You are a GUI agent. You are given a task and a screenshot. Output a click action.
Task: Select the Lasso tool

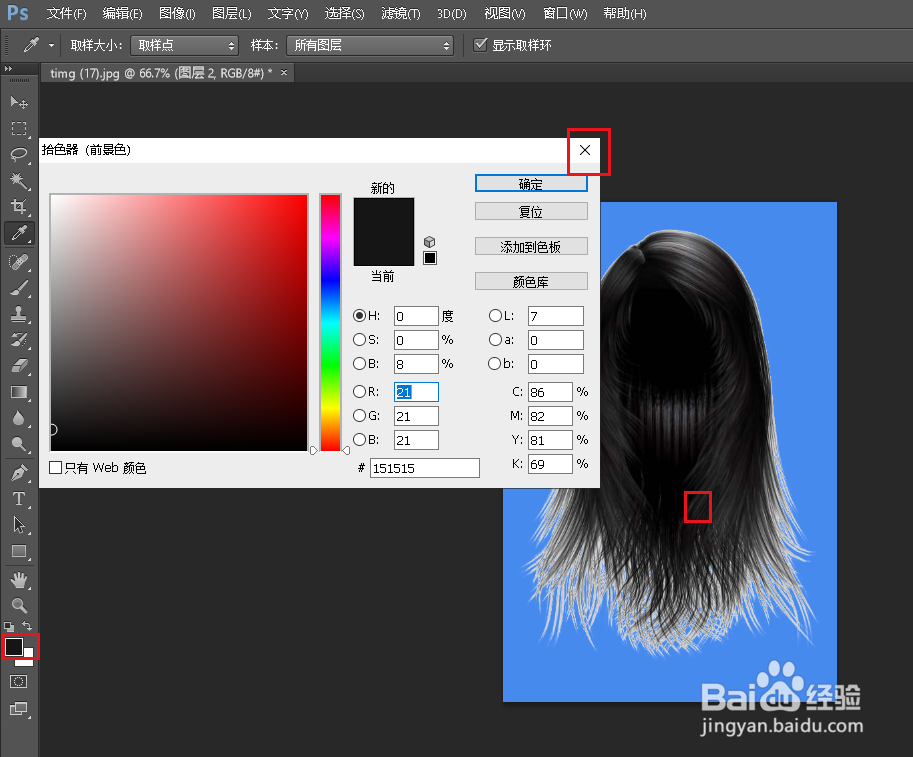[x=19, y=154]
